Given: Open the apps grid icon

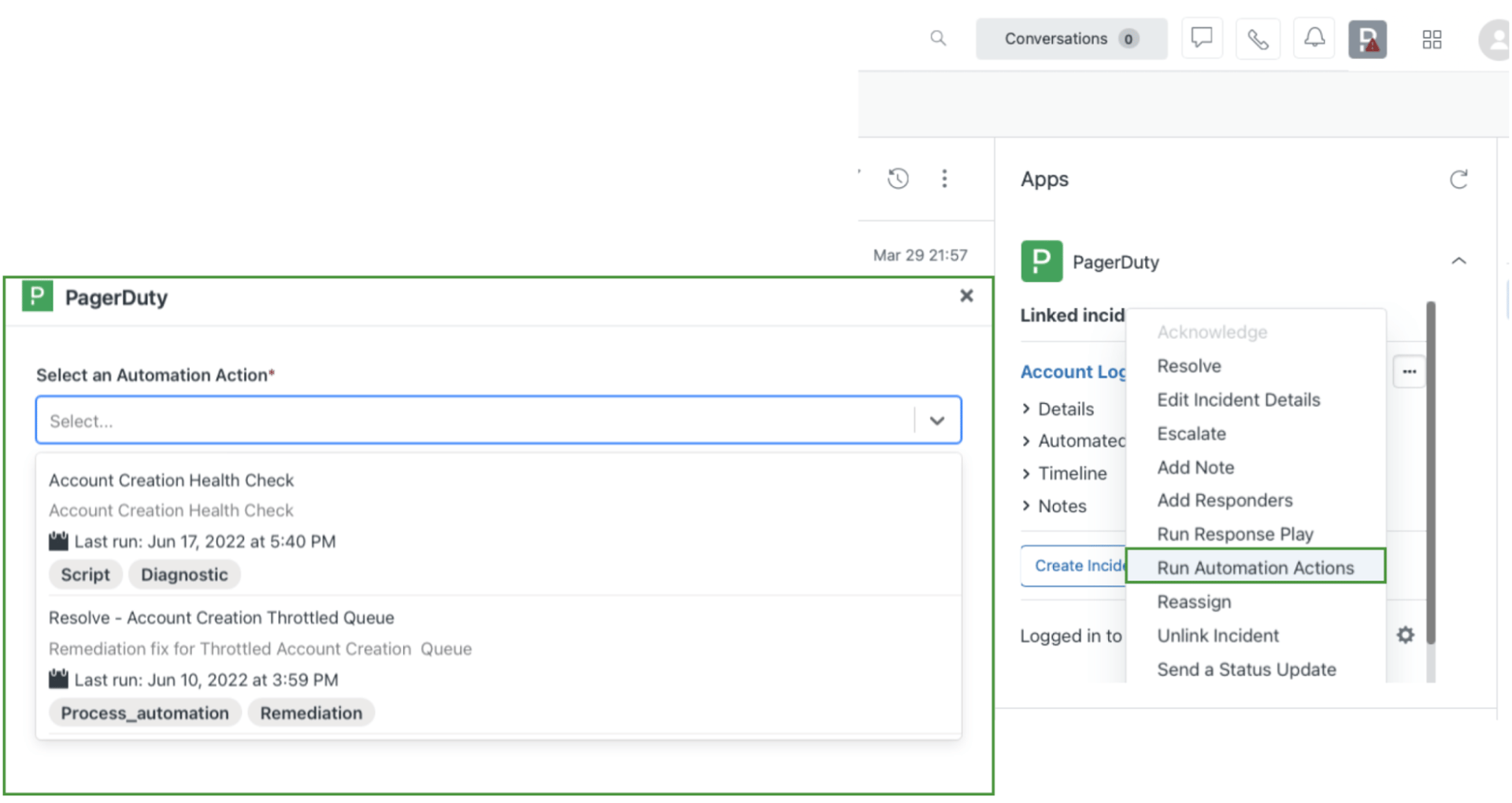Looking at the screenshot, I should pos(1432,39).
